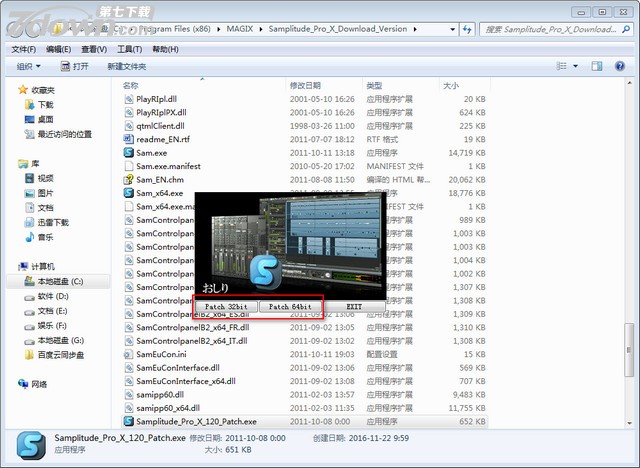
Task: Expand arrow after Samplitude_Pro_X_Download_Version breadcrumb
Action: (x=415, y=29)
